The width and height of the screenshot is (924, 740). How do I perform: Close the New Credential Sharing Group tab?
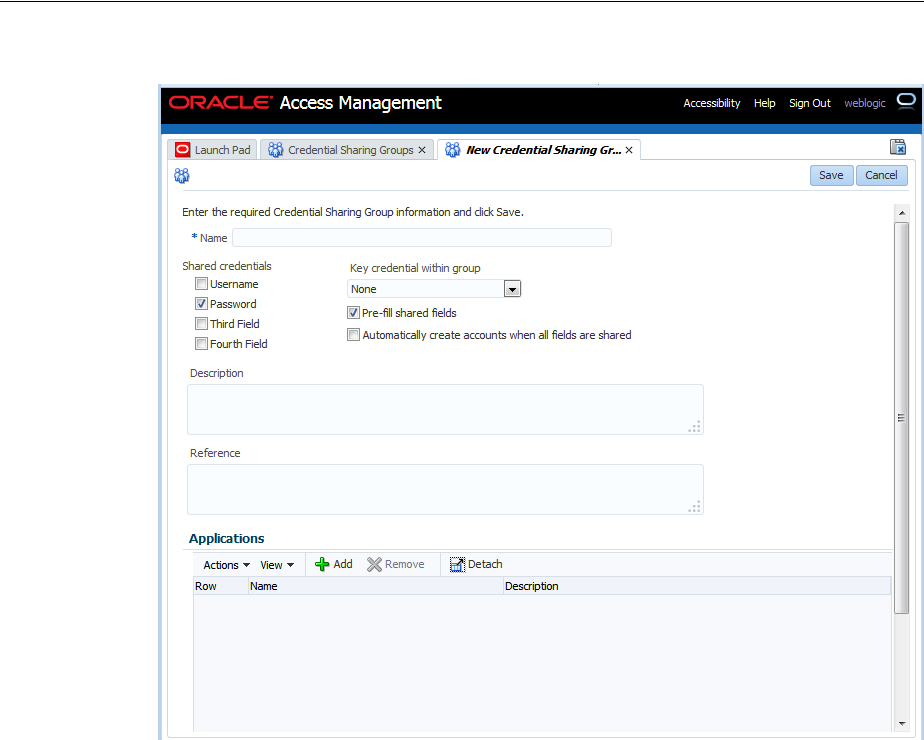[629, 150]
